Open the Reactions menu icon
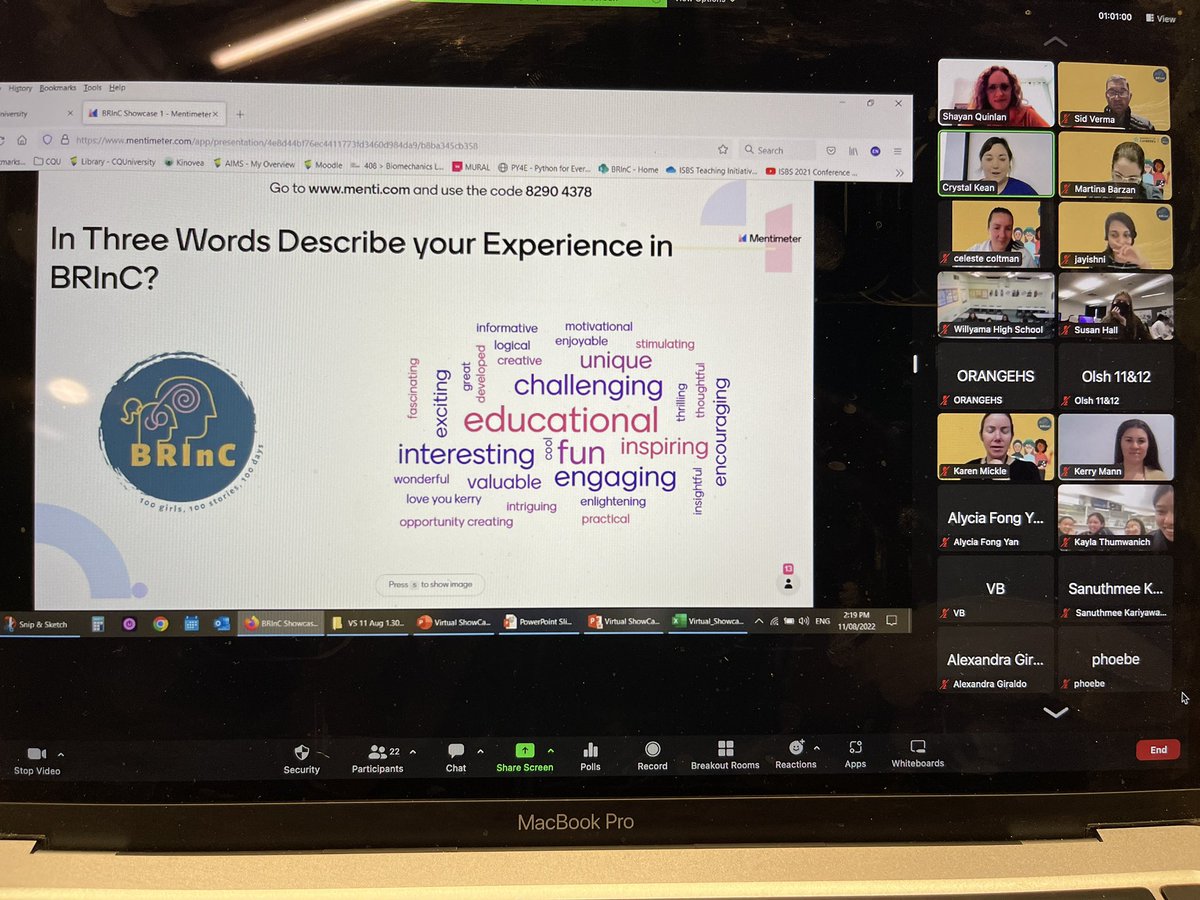The height and width of the screenshot is (900, 1200). 796,748
